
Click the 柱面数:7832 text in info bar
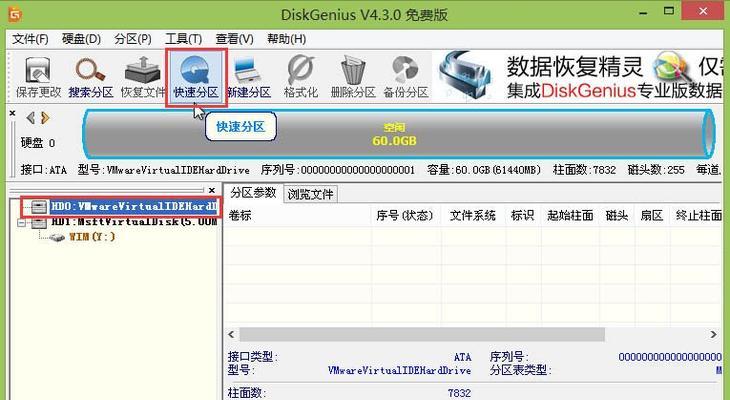coord(584,170)
